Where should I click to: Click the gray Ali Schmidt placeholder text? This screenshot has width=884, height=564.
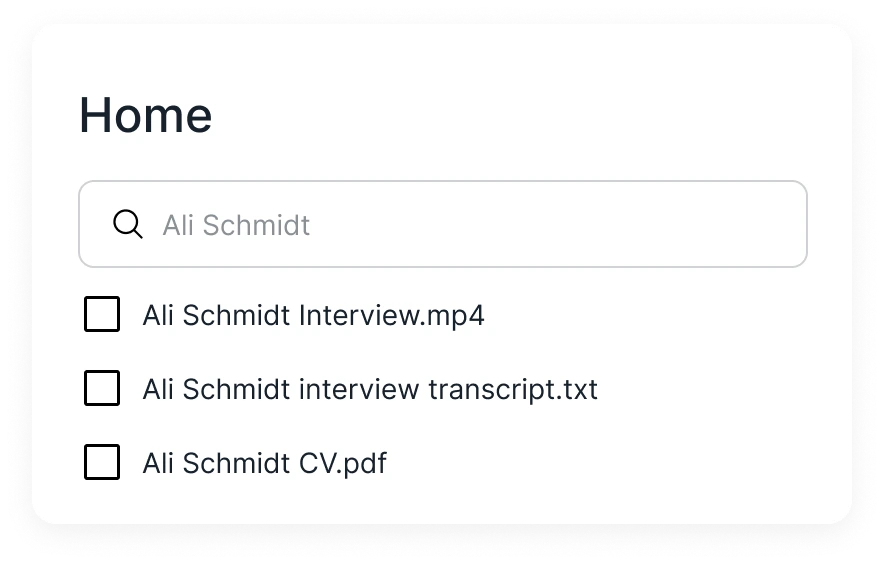236,225
